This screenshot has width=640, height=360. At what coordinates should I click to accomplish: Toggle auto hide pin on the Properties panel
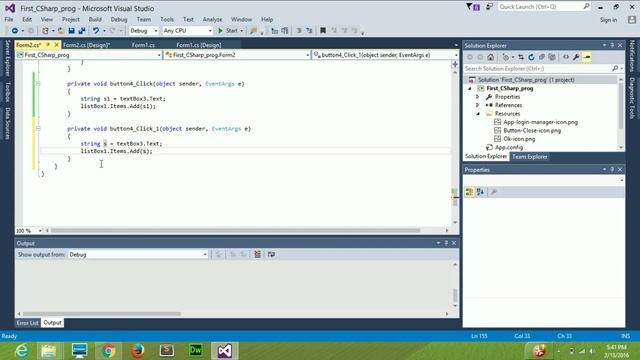tap(612, 169)
